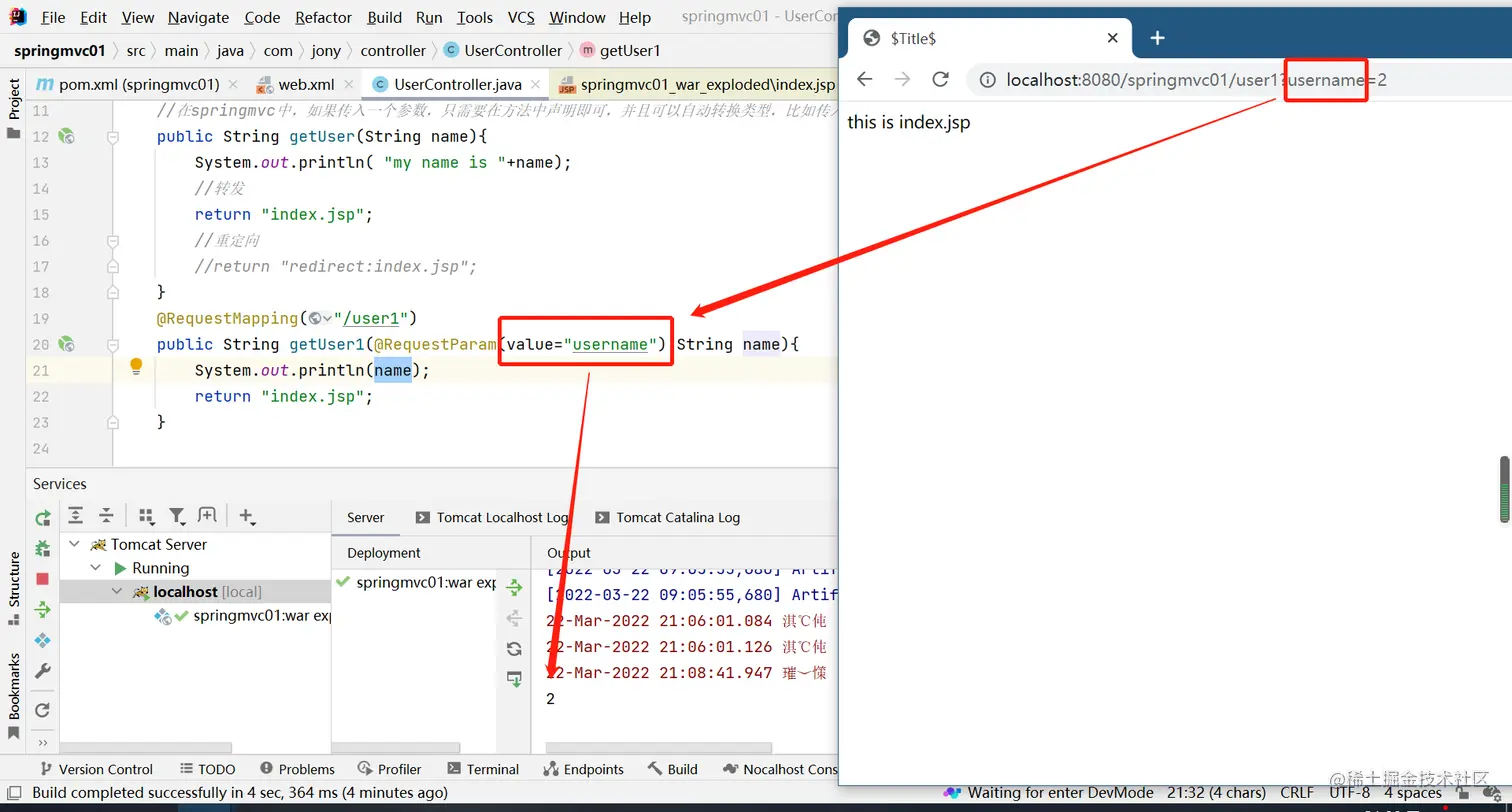Screen dimensions: 1512x812
Task: Click the scroll-to-end icon beside the Output
Action: tap(514, 679)
